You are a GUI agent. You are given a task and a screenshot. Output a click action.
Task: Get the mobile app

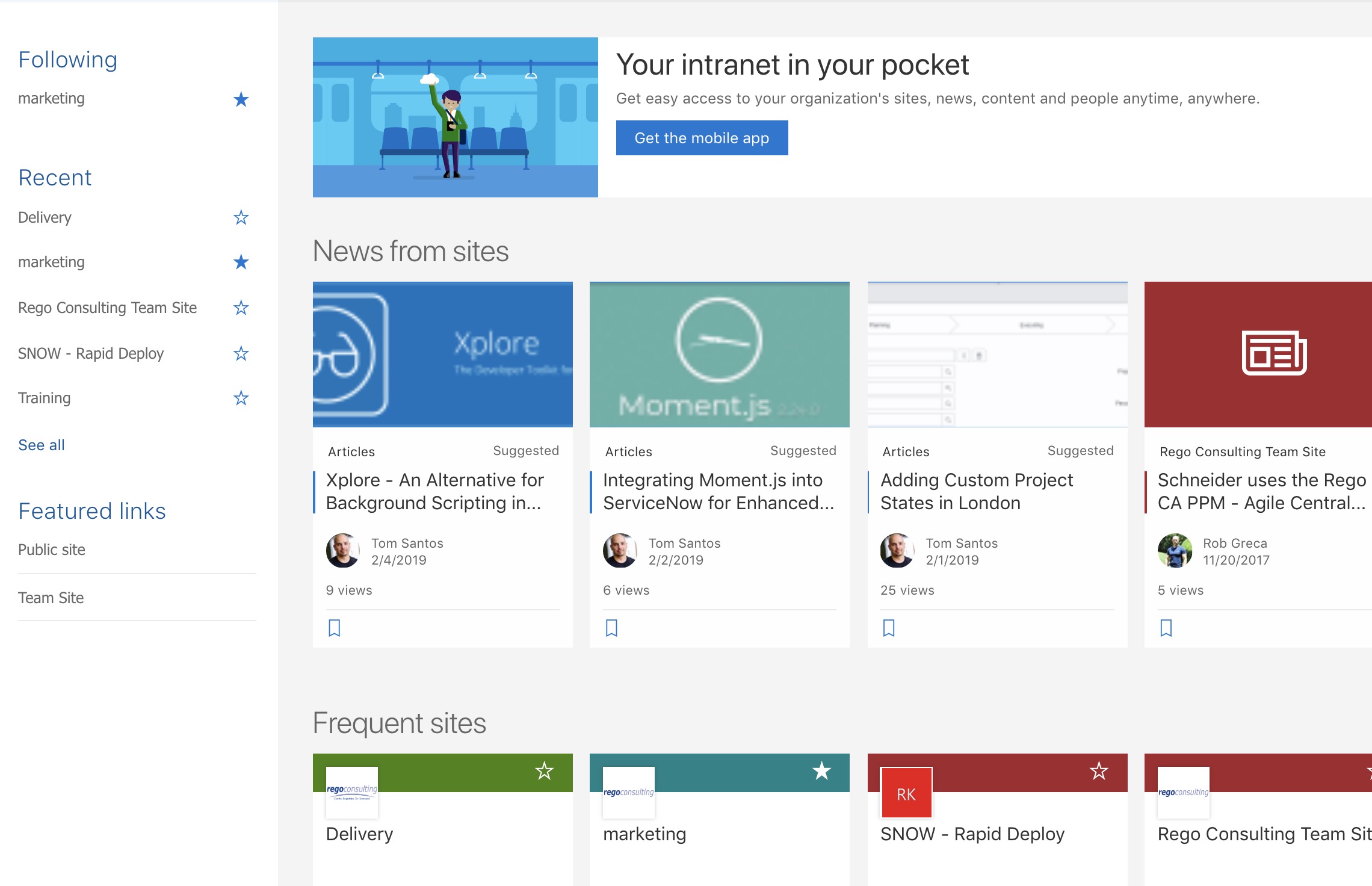click(702, 138)
